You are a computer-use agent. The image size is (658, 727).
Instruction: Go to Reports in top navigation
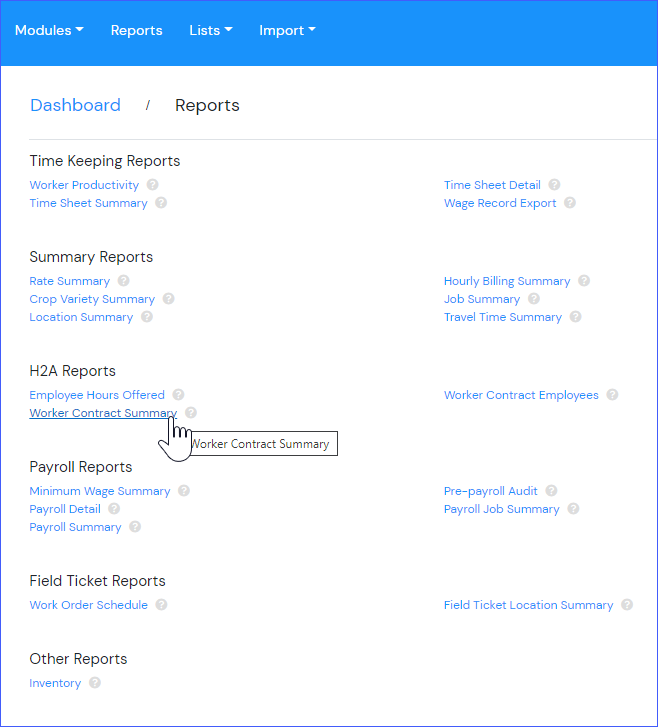pos(136,31)
